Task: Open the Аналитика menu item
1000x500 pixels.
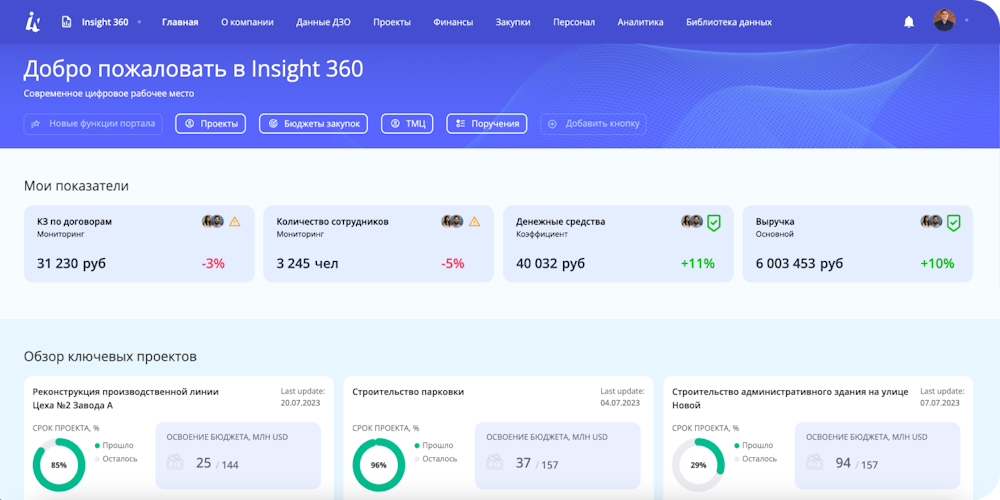Action: point(640,22)
